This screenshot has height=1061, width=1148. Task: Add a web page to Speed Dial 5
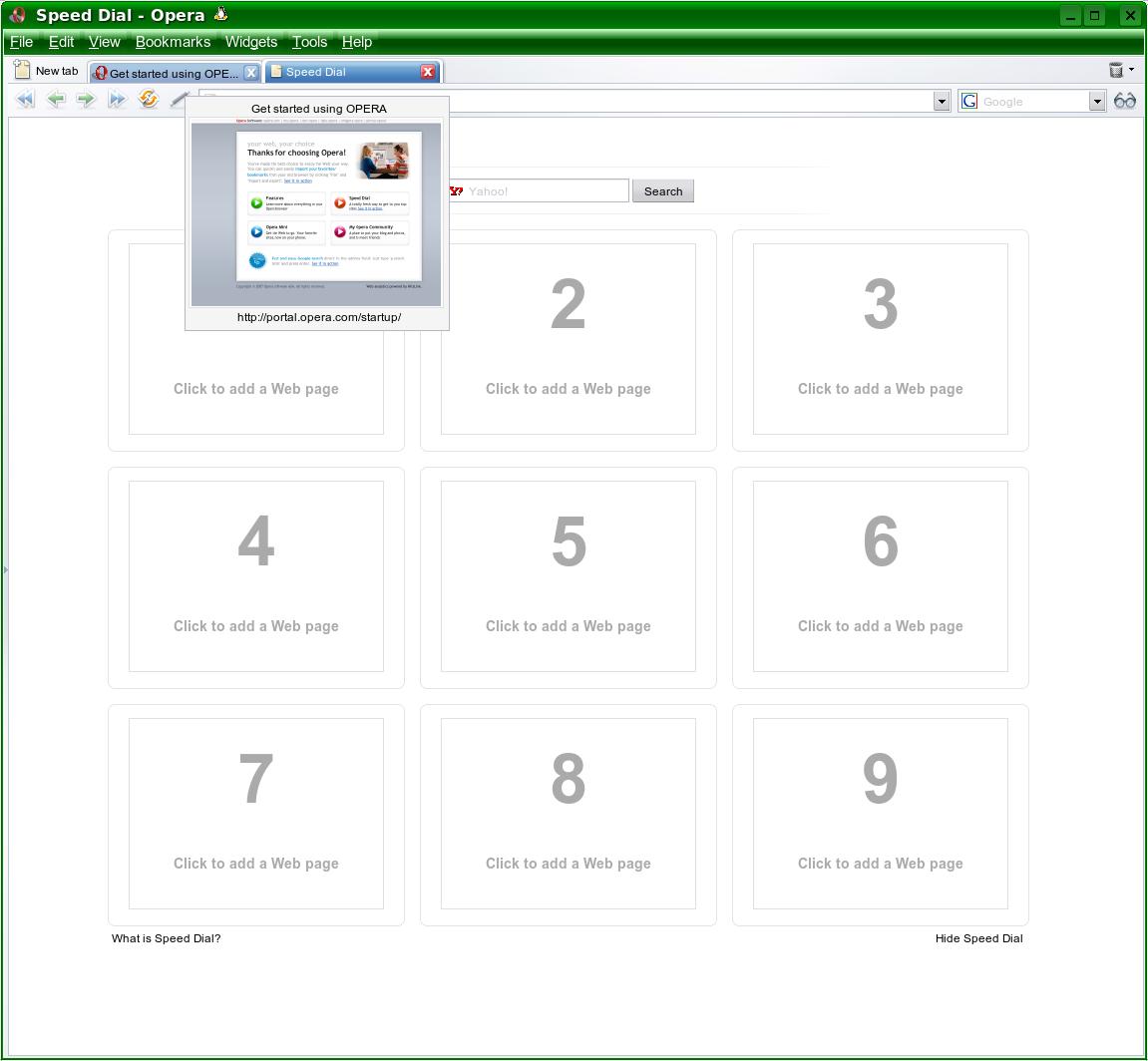click(569, 576)
